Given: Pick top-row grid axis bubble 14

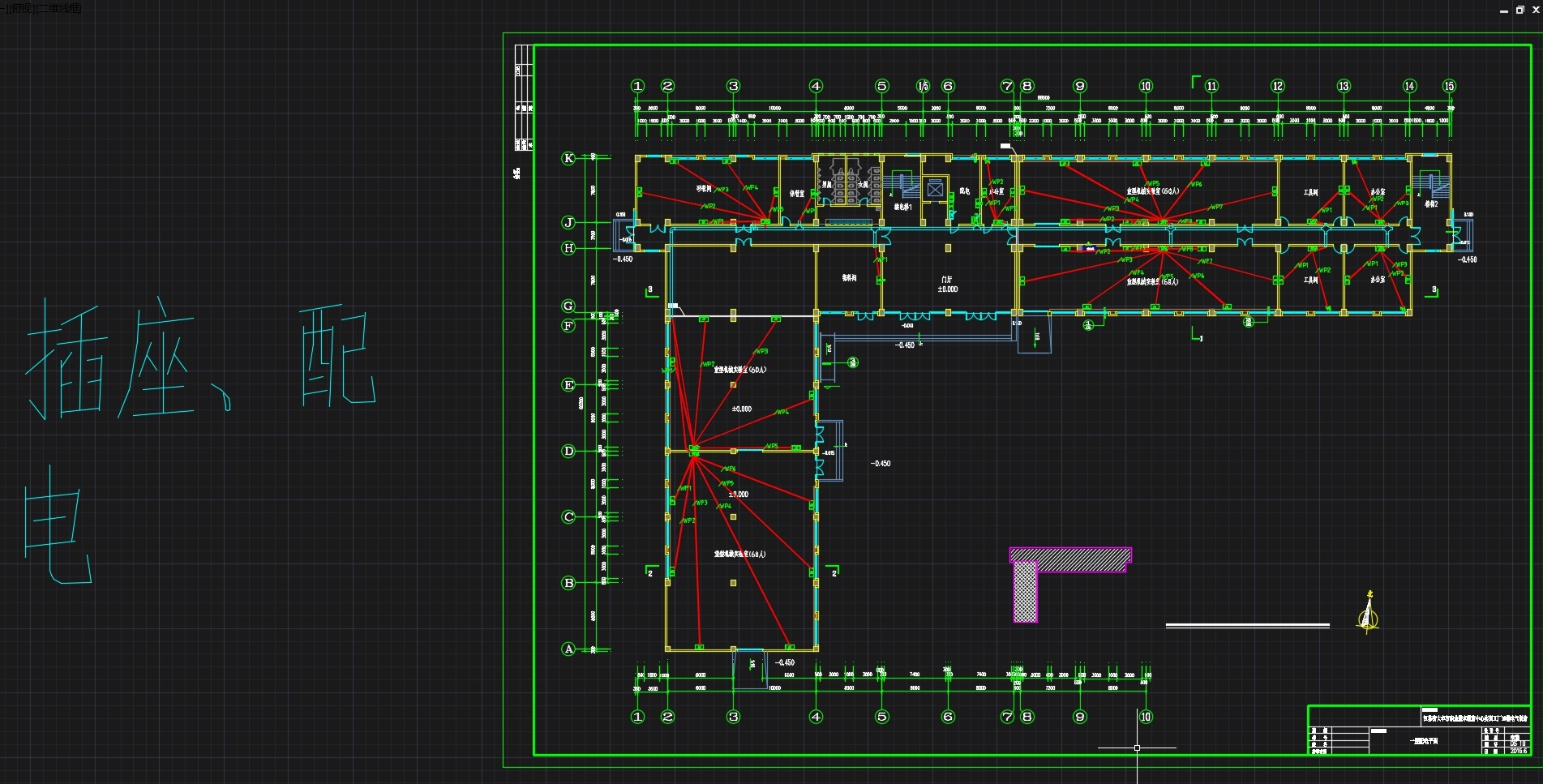Looking at the screenshot, I should tap(1410, 86).
